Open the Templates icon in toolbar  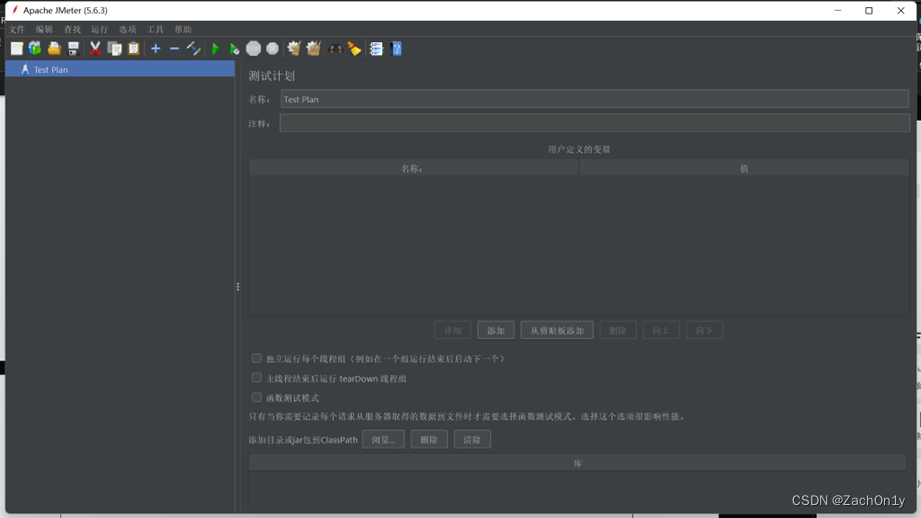35,49
